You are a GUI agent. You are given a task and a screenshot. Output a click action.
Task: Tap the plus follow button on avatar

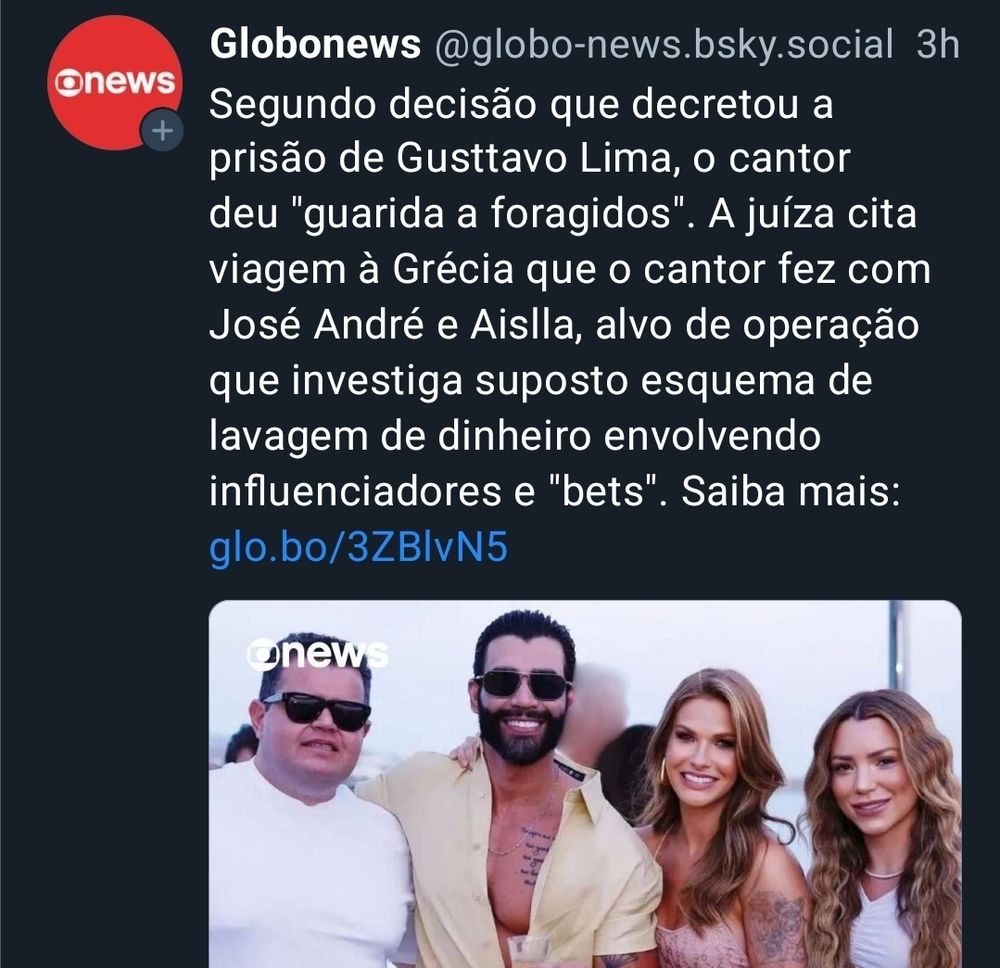click(x=163, y=131)
